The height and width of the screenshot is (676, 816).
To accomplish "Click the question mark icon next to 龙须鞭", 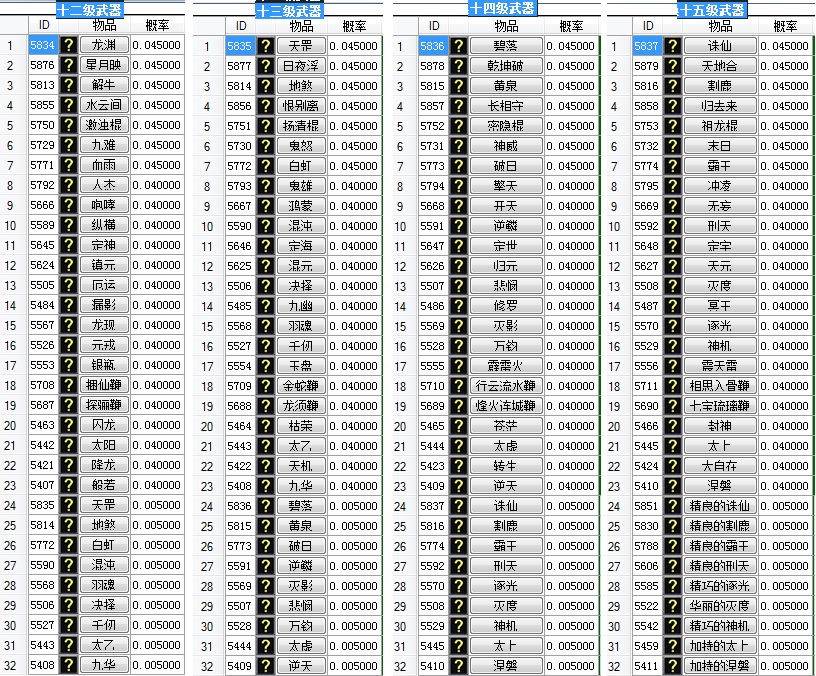I will (265, 406).
